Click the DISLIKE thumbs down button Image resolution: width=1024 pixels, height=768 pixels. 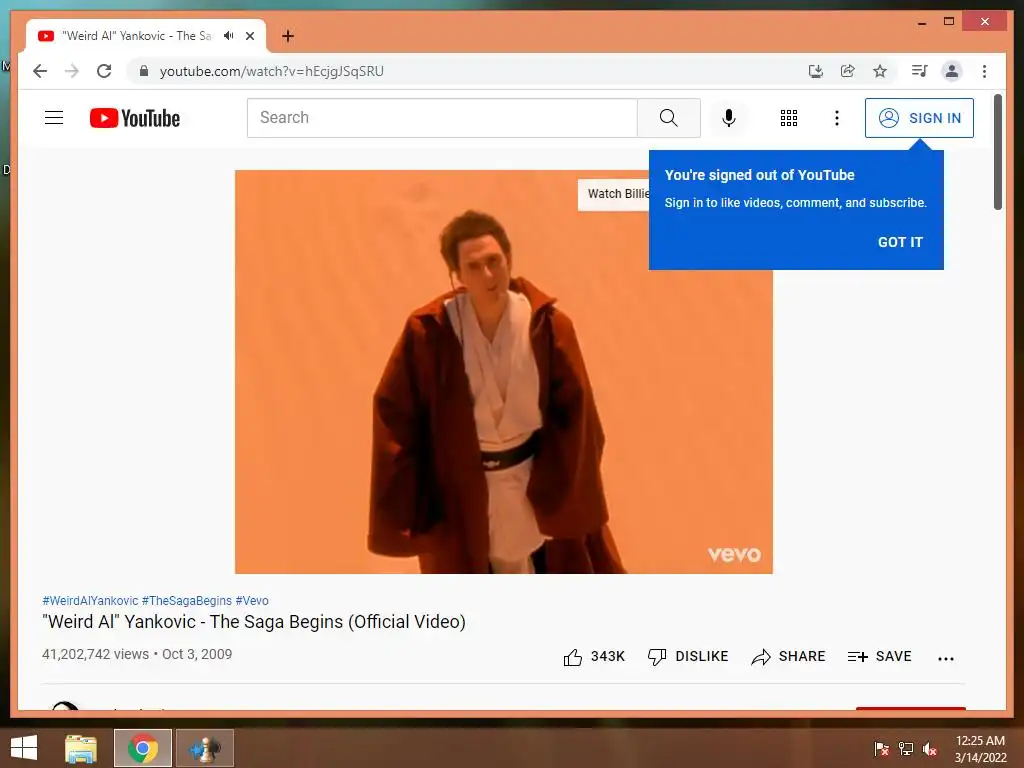coord(688,657)
